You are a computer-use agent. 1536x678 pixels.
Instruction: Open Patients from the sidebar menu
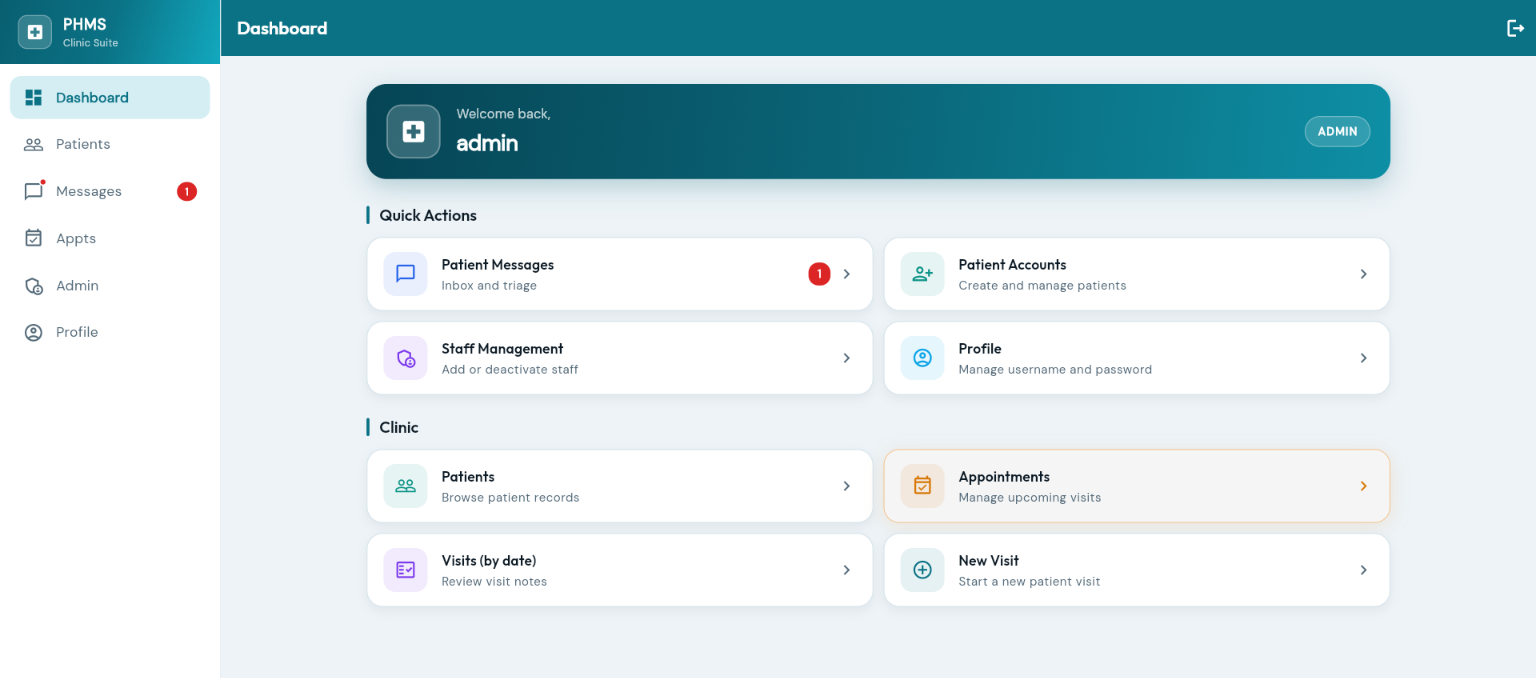(110, 144)
